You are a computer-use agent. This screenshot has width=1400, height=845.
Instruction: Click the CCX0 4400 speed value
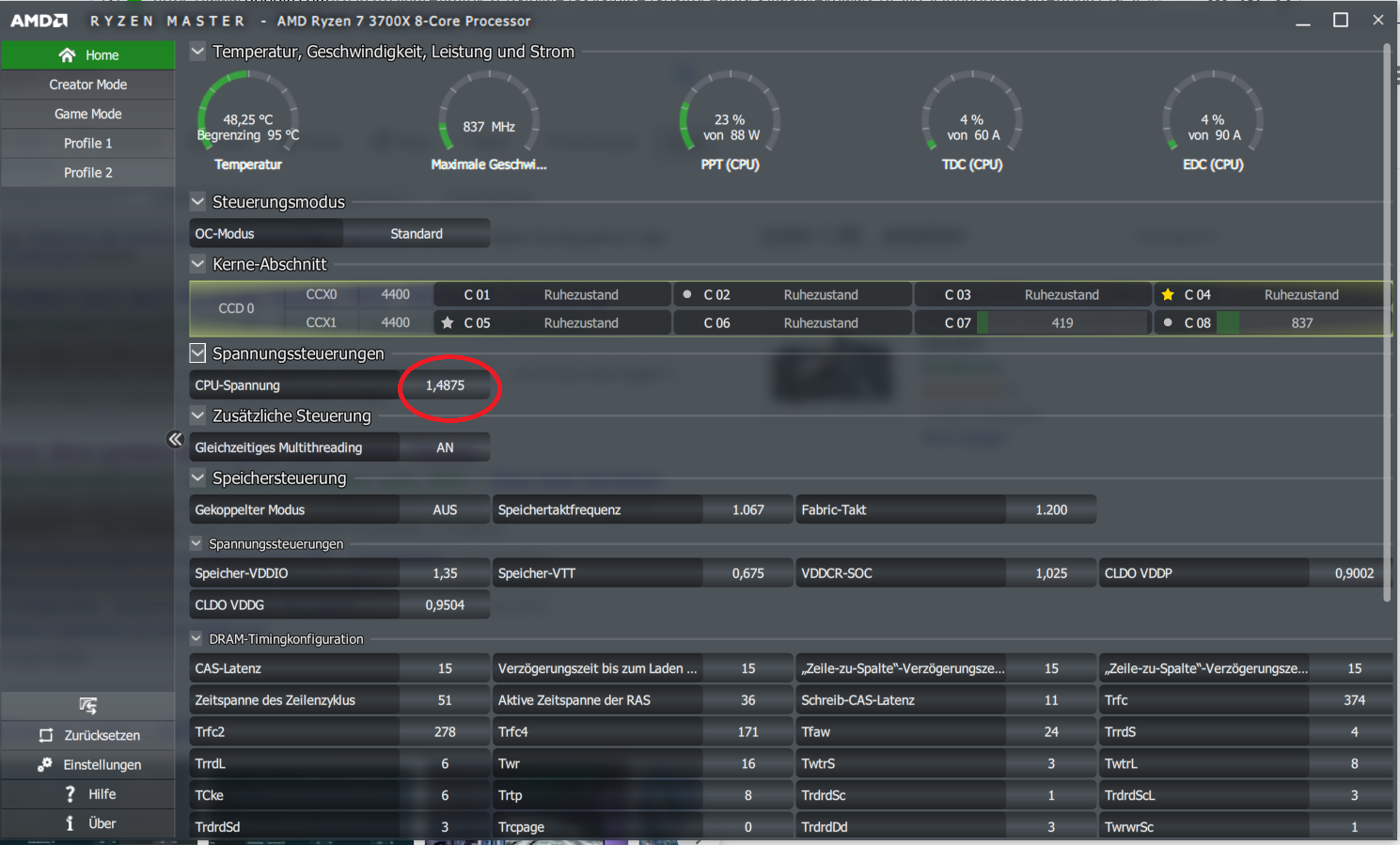395,294
